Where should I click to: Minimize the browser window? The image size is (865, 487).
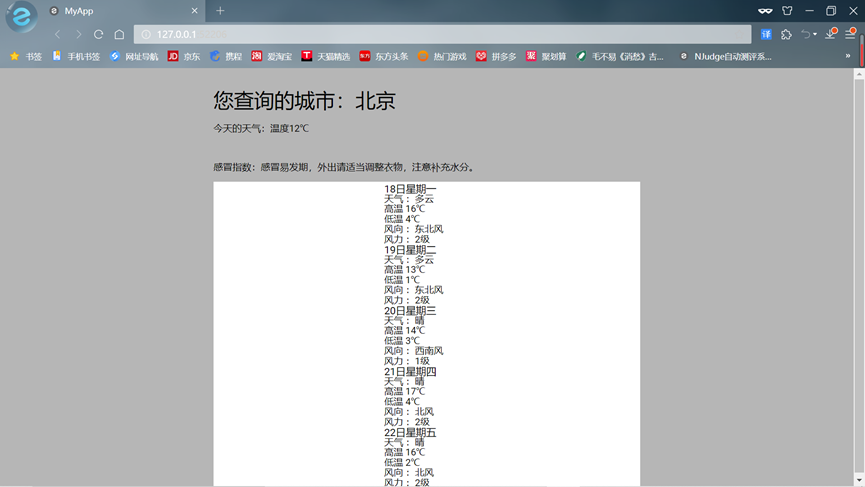coord(809,10)
